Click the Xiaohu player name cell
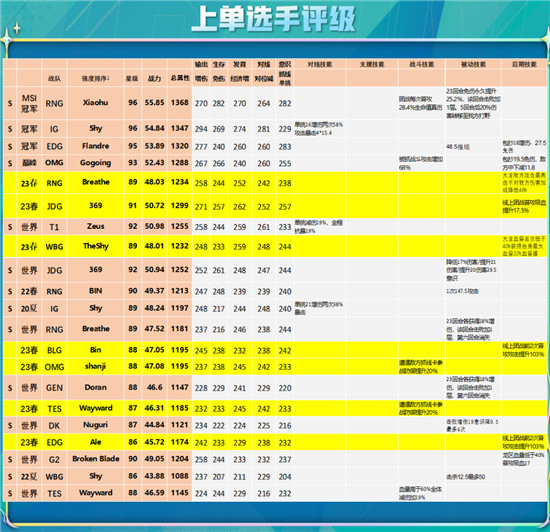Image resolution: width=550 pixels, height=532 pixels. tap(96, 103)
